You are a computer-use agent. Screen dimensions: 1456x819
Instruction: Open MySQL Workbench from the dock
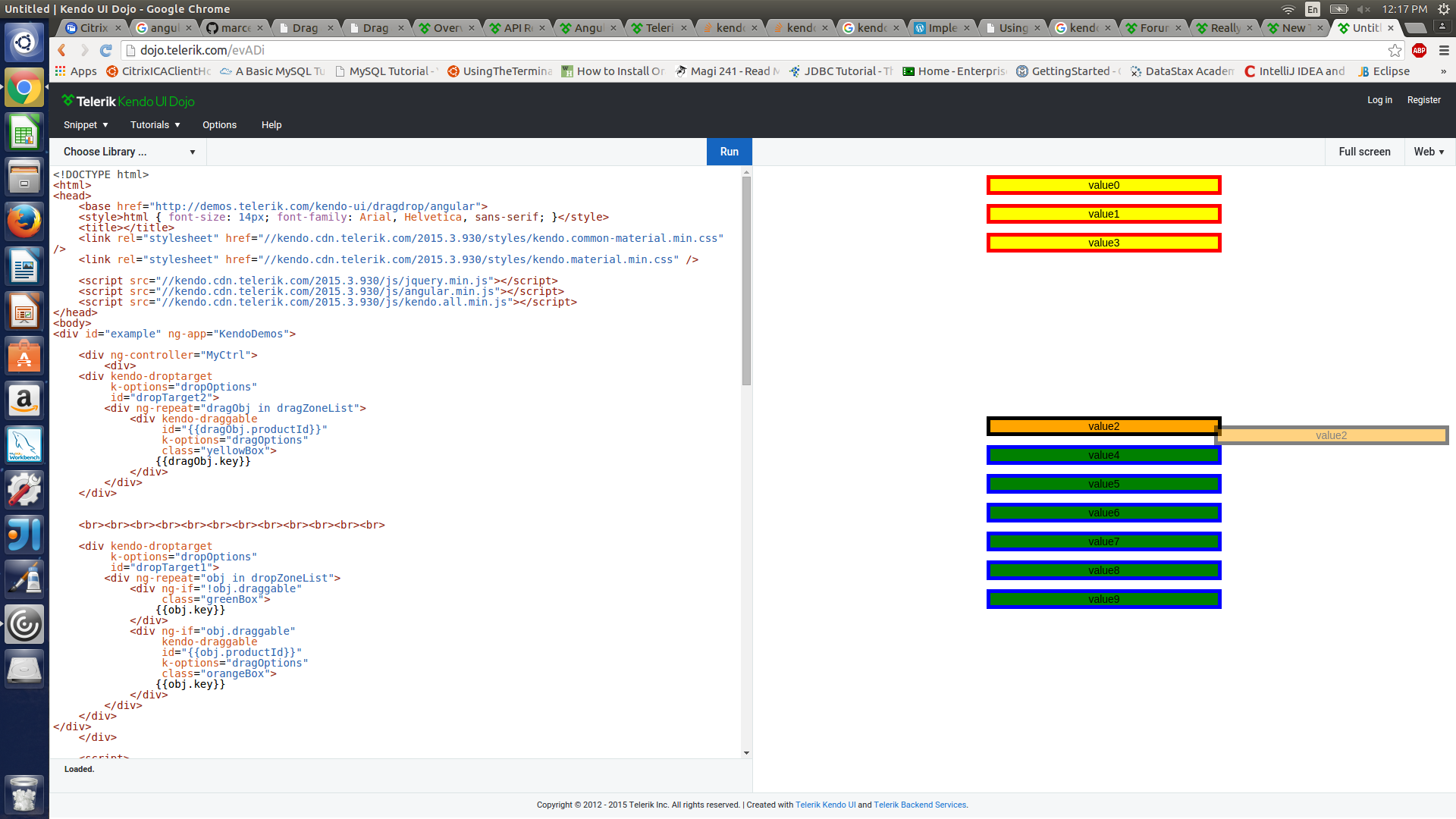(24, 445)
